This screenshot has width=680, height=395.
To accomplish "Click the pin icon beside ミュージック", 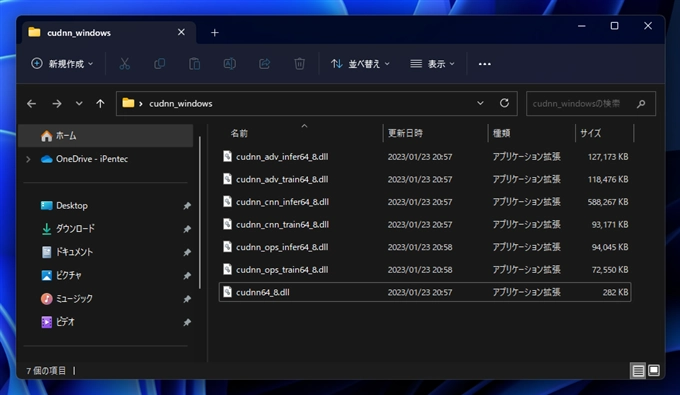I will [187, 299].
